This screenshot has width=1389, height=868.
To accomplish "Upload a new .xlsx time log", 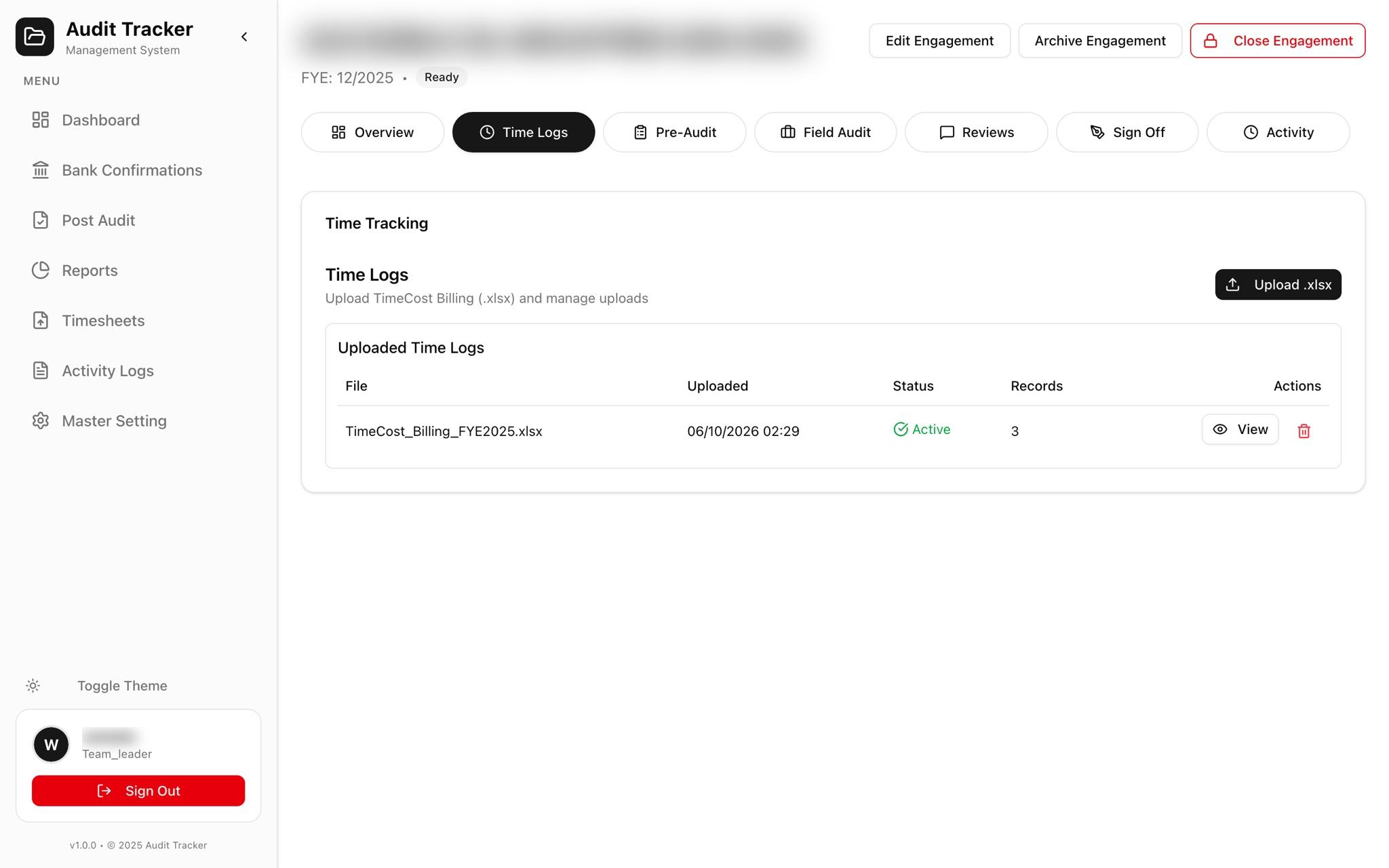I will (x=1278, y=285).
